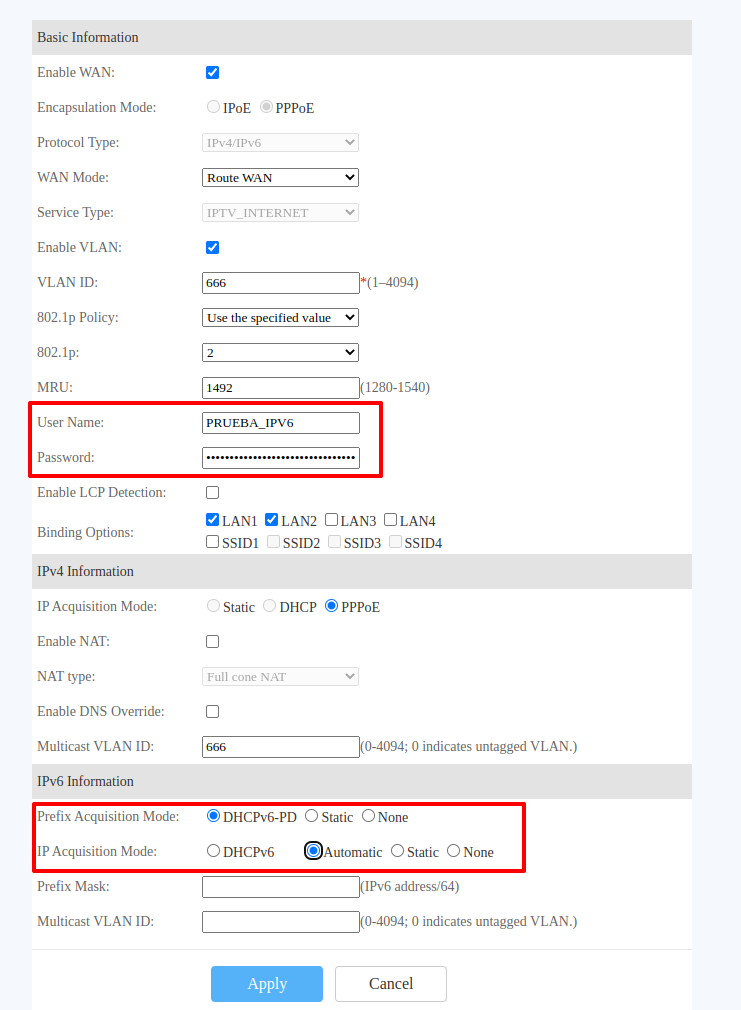
Task: Select Static for Prefix Acquisition Mode
Action: [x=312, y=816]
